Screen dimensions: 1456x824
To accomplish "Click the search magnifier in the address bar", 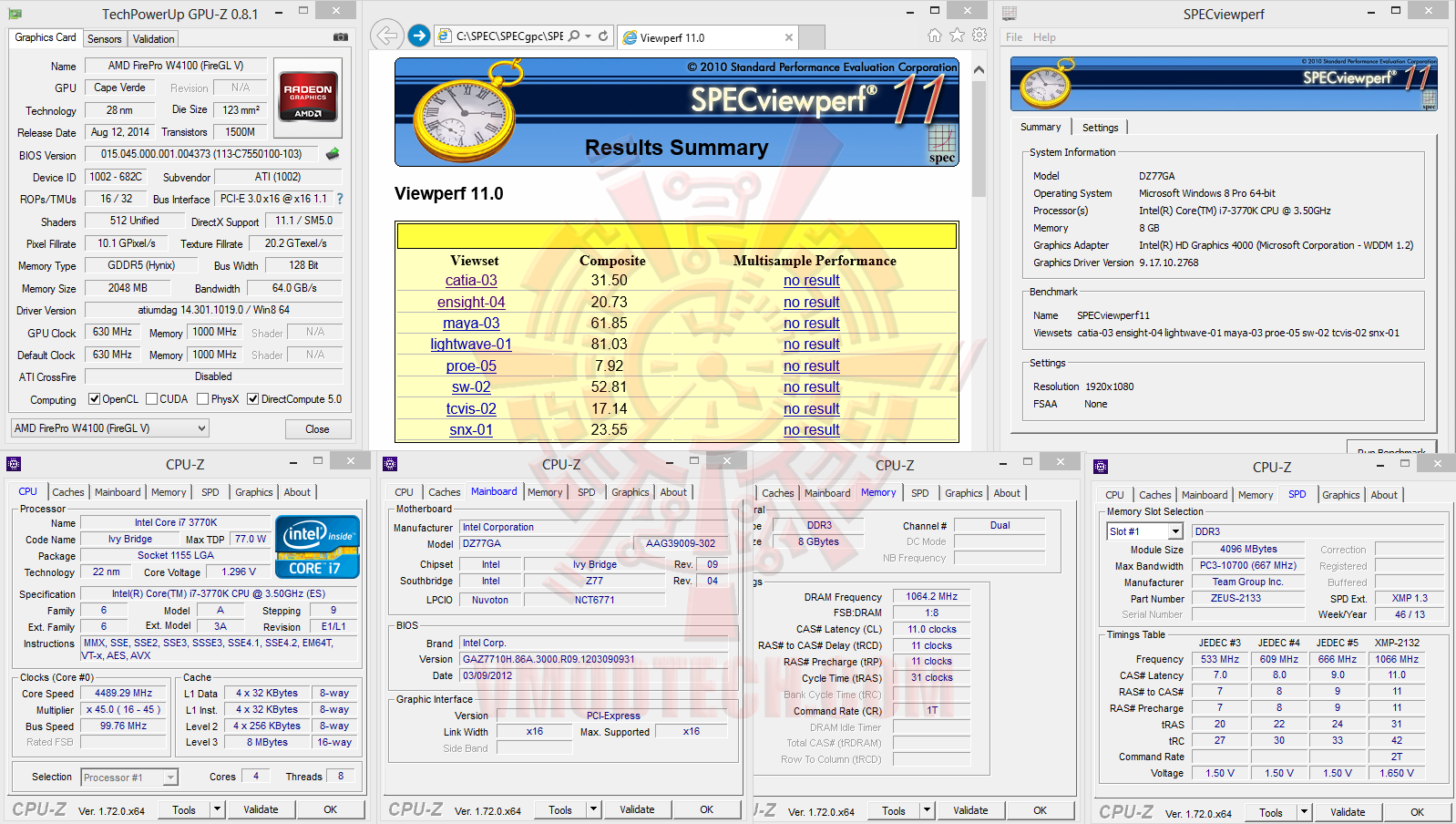I will pos(574,36).
